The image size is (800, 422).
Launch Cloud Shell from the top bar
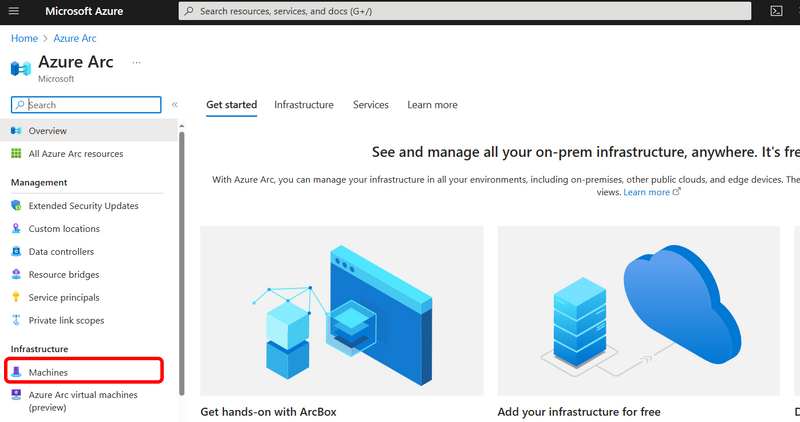[x=776, y=11]
